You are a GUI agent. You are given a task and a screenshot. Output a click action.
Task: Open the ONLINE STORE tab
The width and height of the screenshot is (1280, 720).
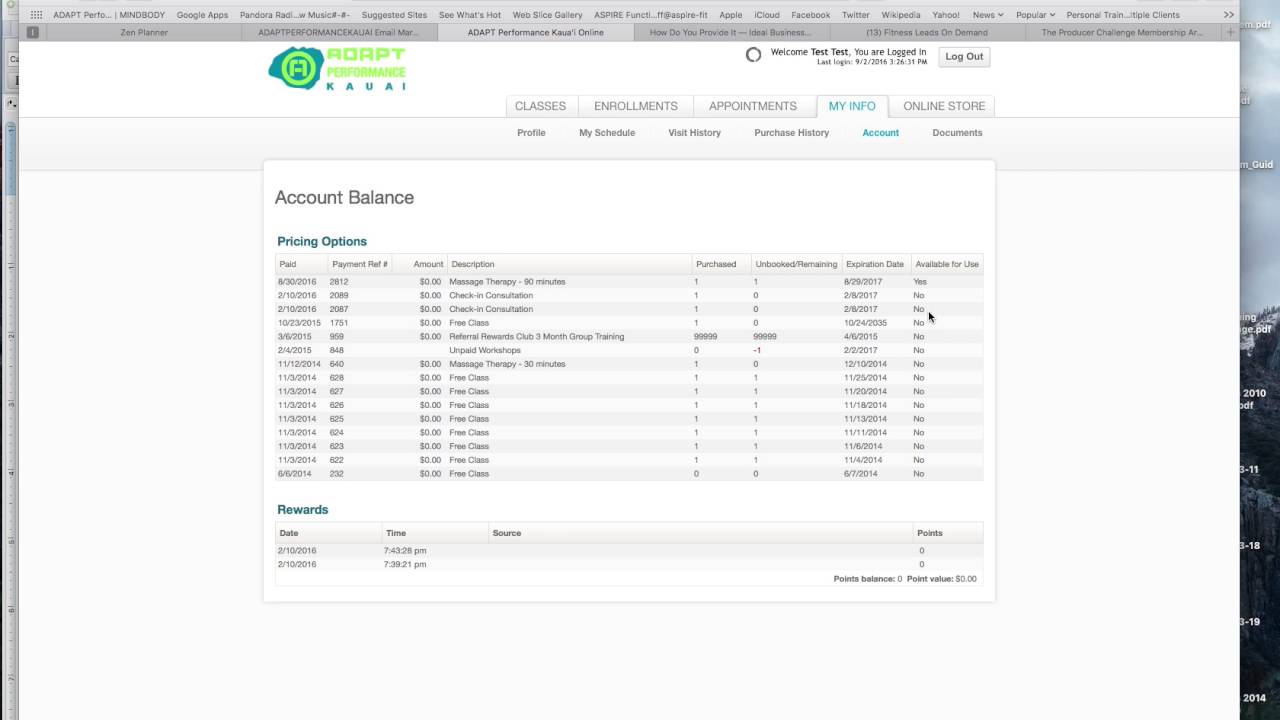point(944,106)
